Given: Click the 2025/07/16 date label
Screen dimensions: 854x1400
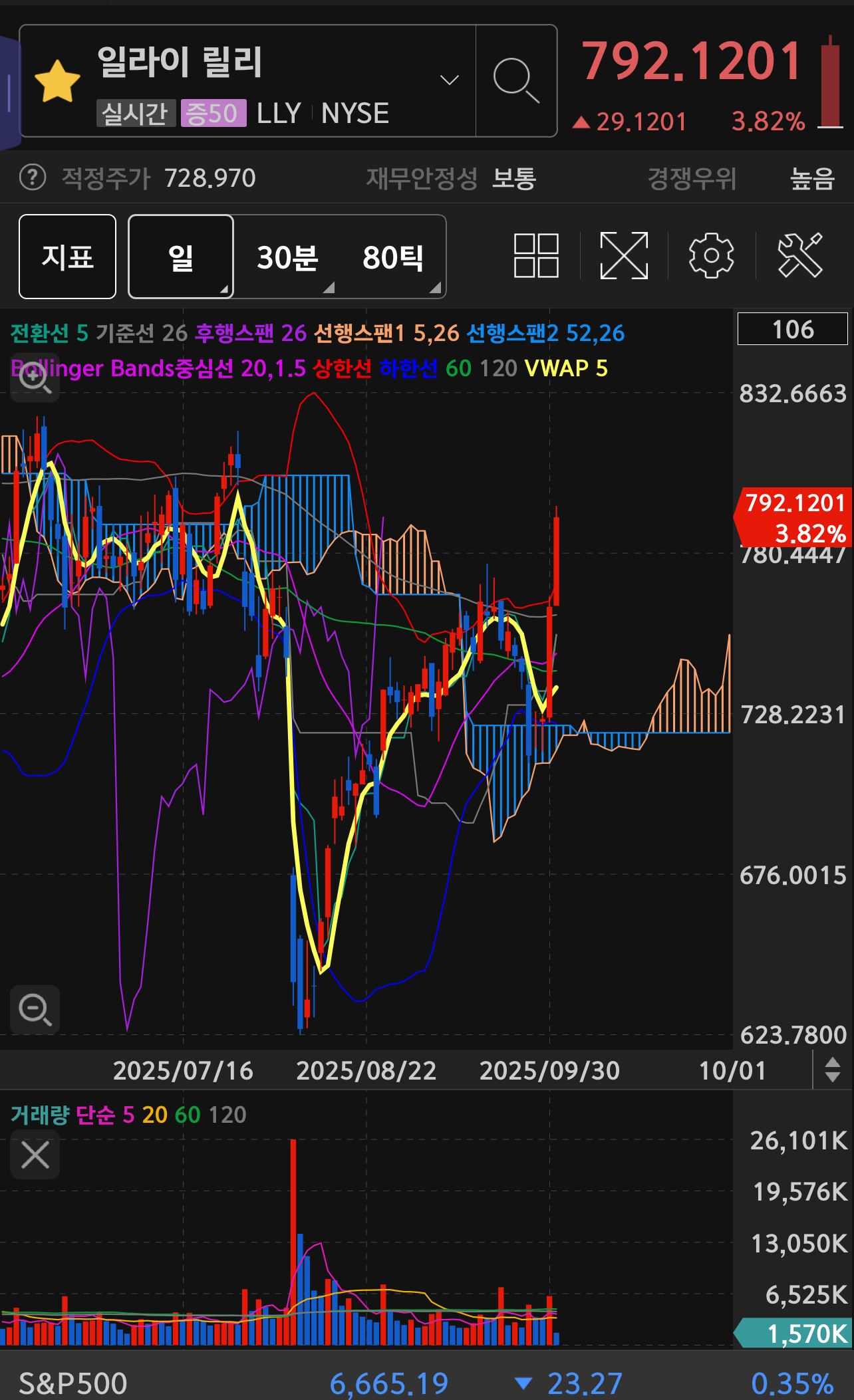Looking at the screenshot, I should click(x=183, y=1071).
